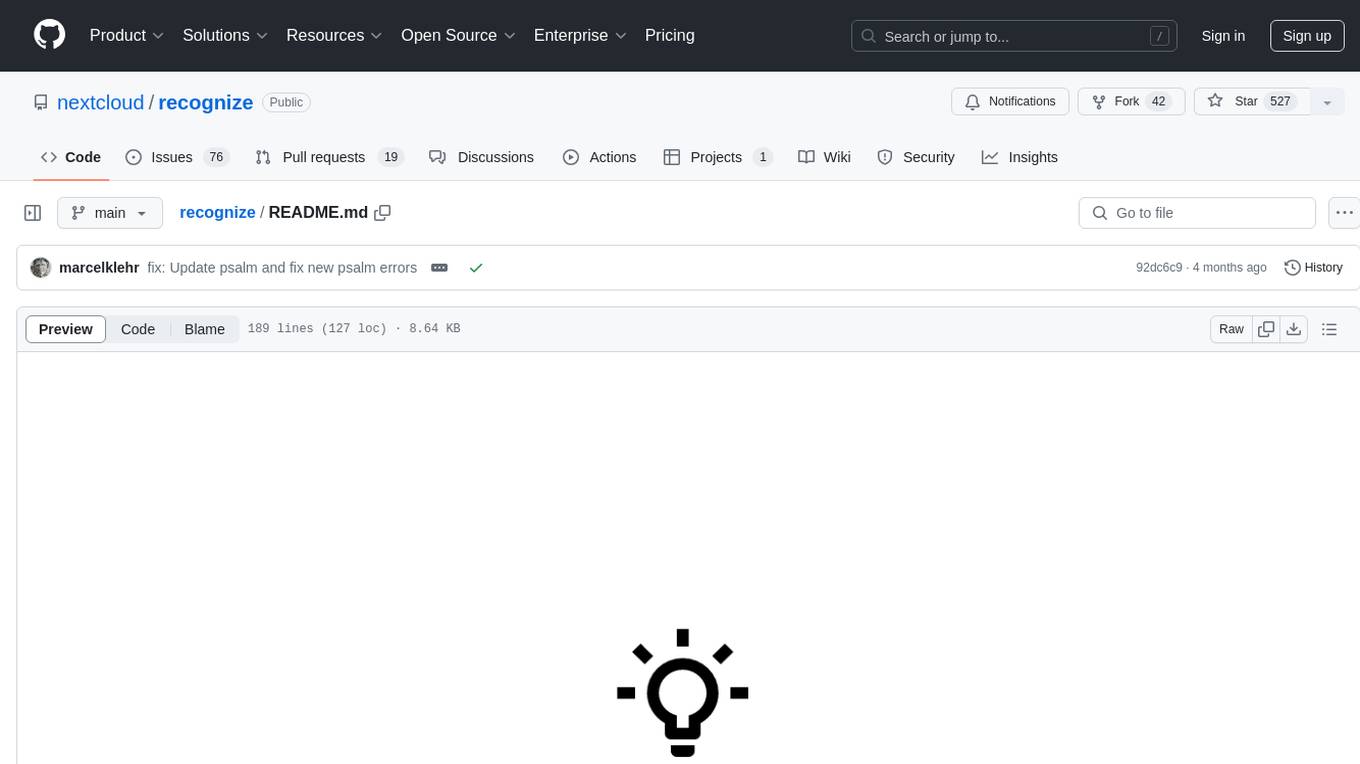The image size is (1360, 764).
Task: Switch to Code view mode
Action: click(138, 329)
